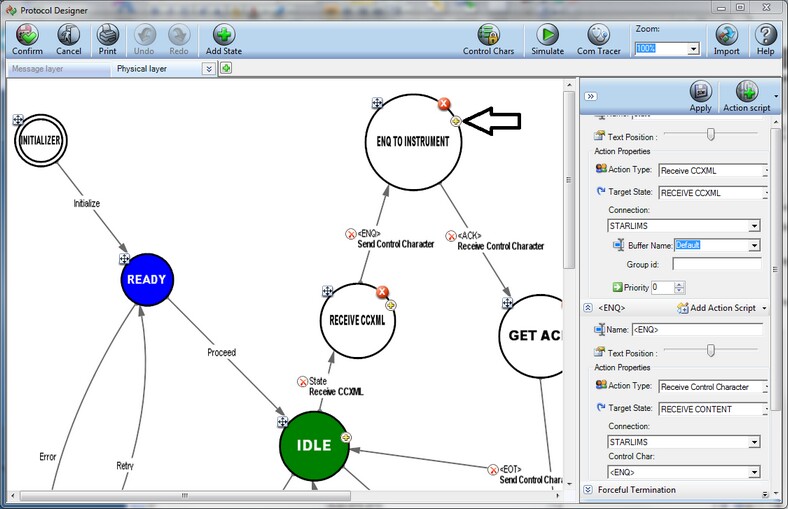Image resolution: width=788 pixels, height=509 pixels.
Task: Select the Proceed transition label
Action: [222, 352]
